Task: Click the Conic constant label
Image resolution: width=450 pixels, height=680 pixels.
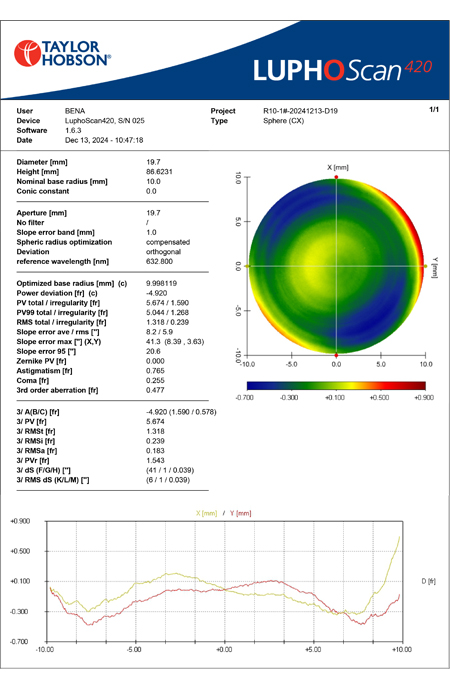Action: click(43, 191)
